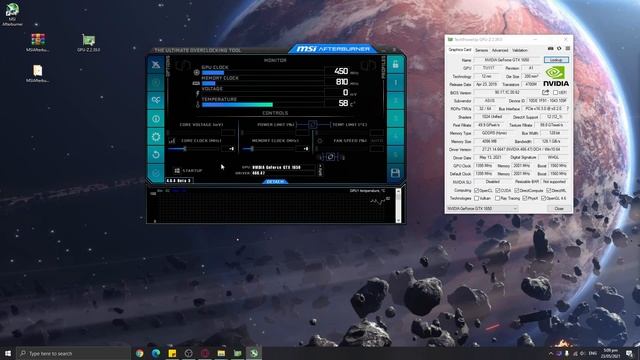Screen dimensions: 640x360
Task: Open GPU-Z hamburger menu
Action: [x=568, y=49]
